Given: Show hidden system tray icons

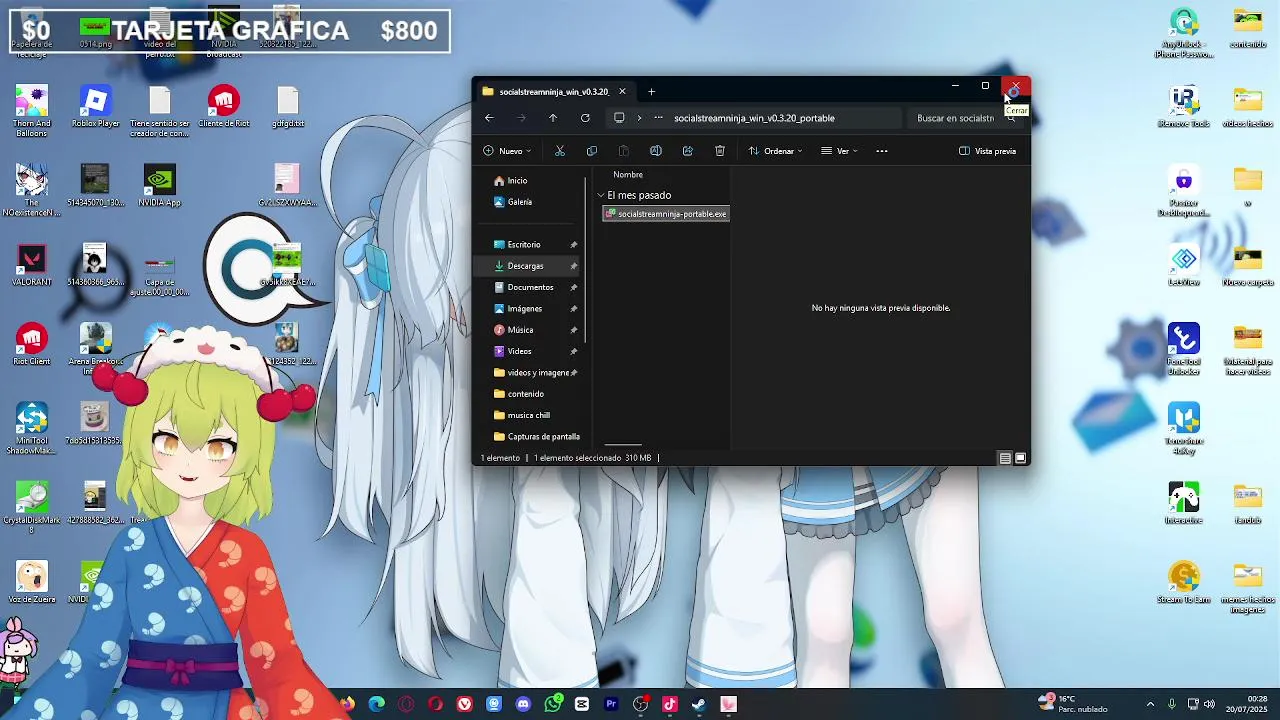Looking at the screenshot, I should (x=1150, y=704).
